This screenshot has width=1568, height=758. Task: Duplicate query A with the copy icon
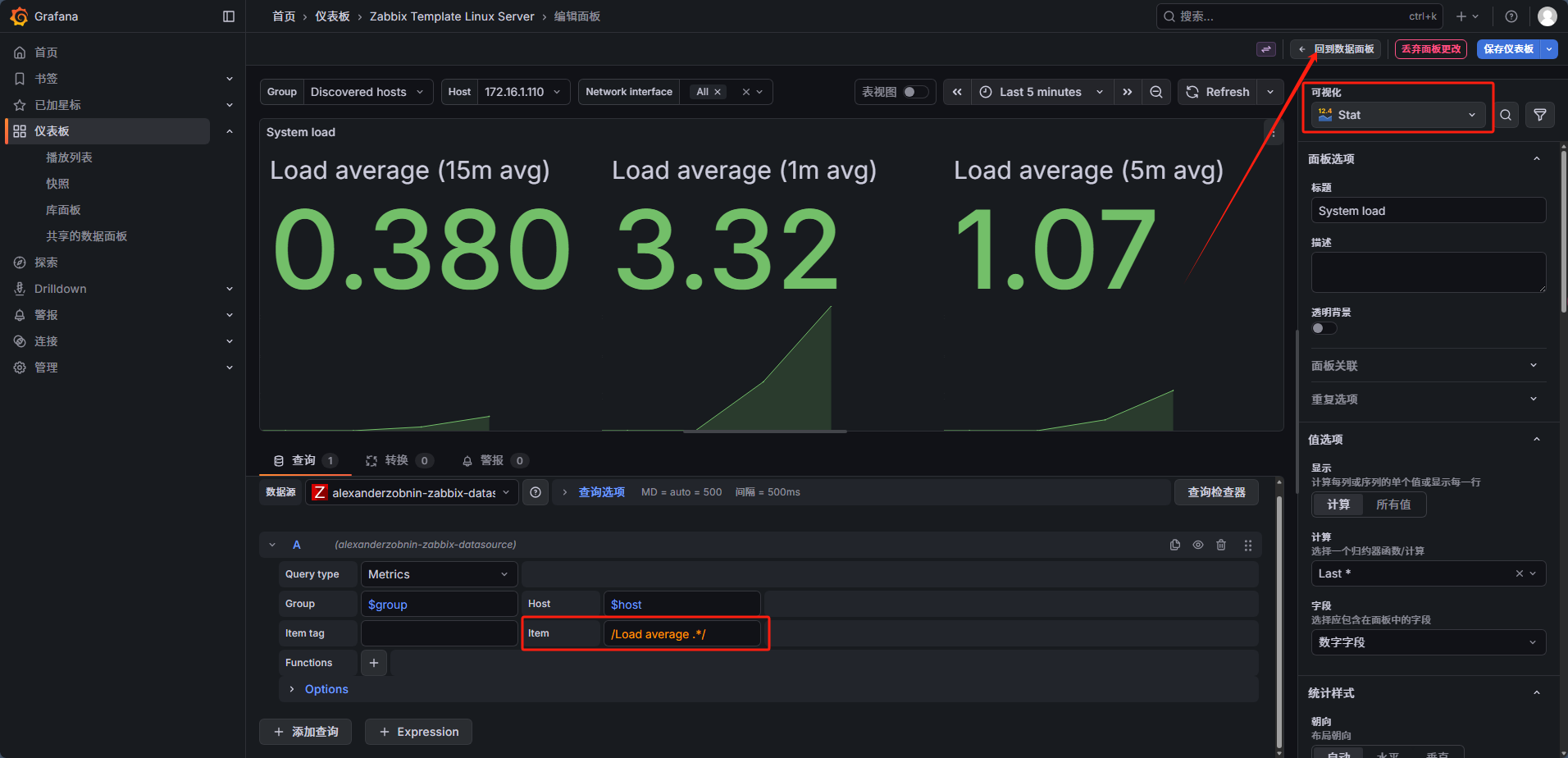[1175, 545]
